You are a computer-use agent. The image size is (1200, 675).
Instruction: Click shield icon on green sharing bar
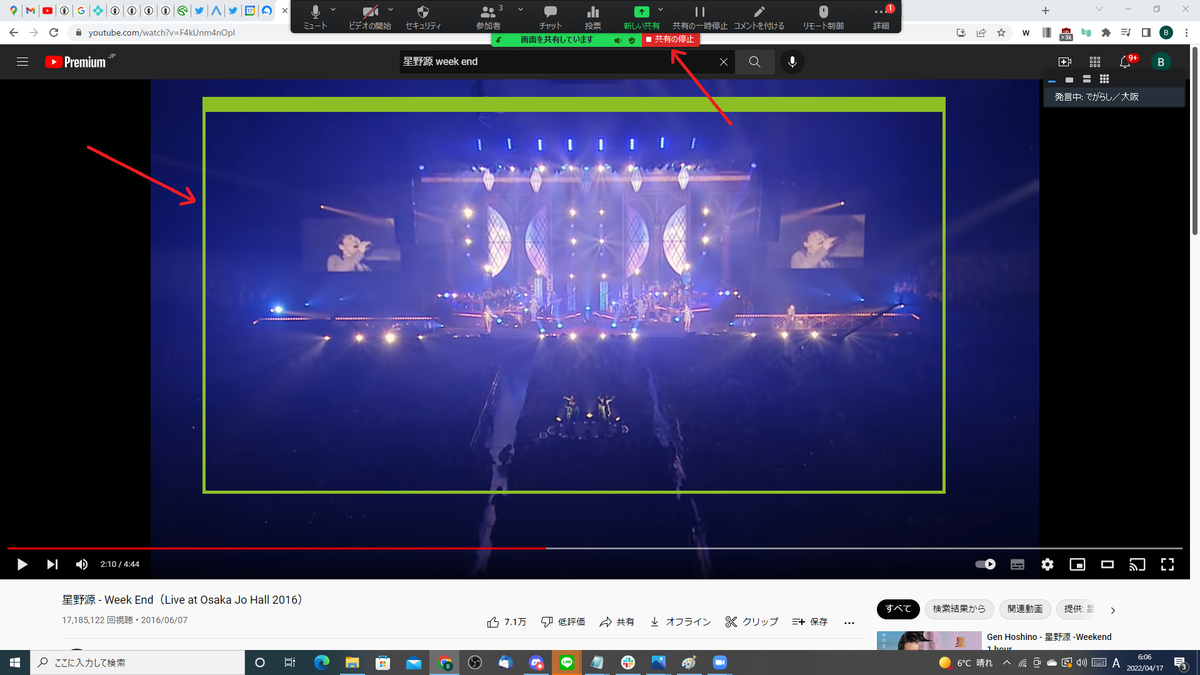(632, 40)
